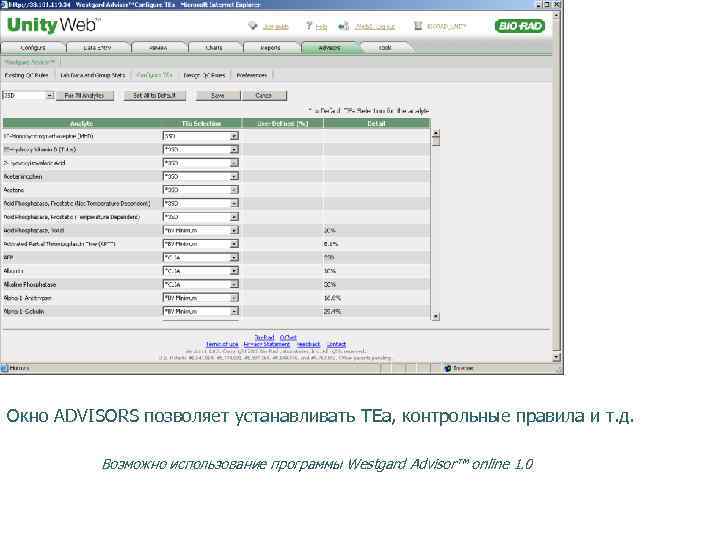Image resolution: width=720 pixels, height=540 pixels.
Task: Open the last tab after Advisors
Action: 386,48
